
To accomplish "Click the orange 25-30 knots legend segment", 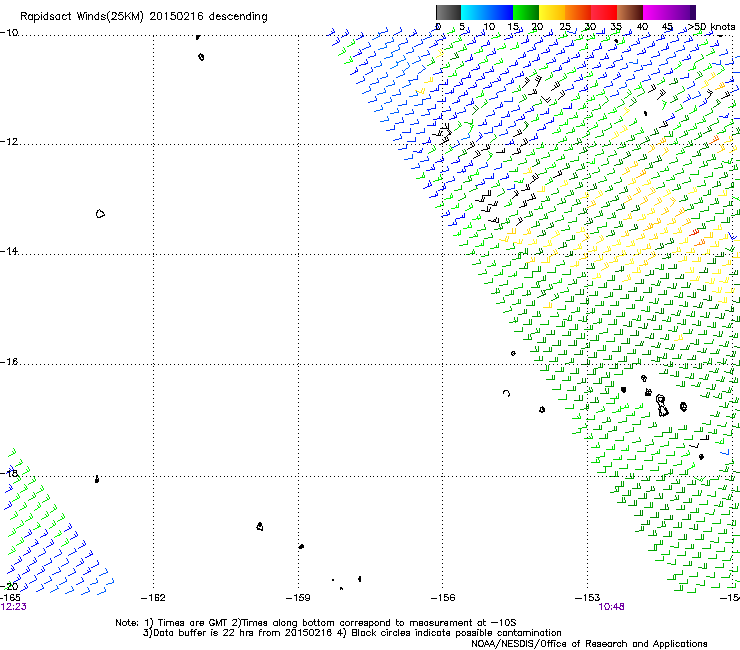I will [x=578, y=12].
